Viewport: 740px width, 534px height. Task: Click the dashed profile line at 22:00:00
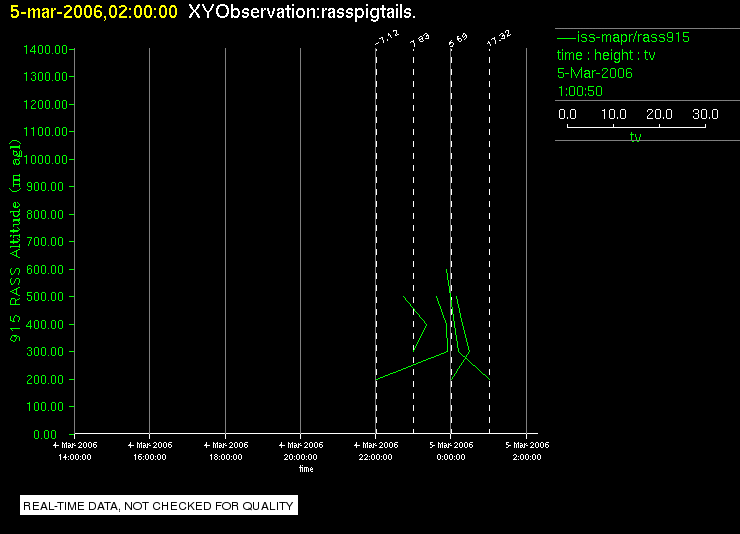click(x=376, y=241)
